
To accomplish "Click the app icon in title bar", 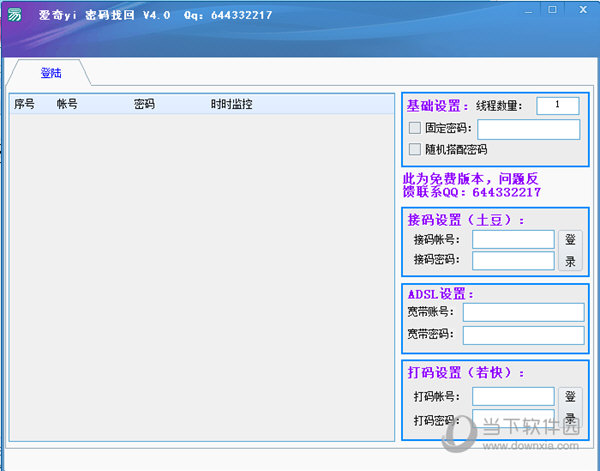I will click(x=14, y=15).
